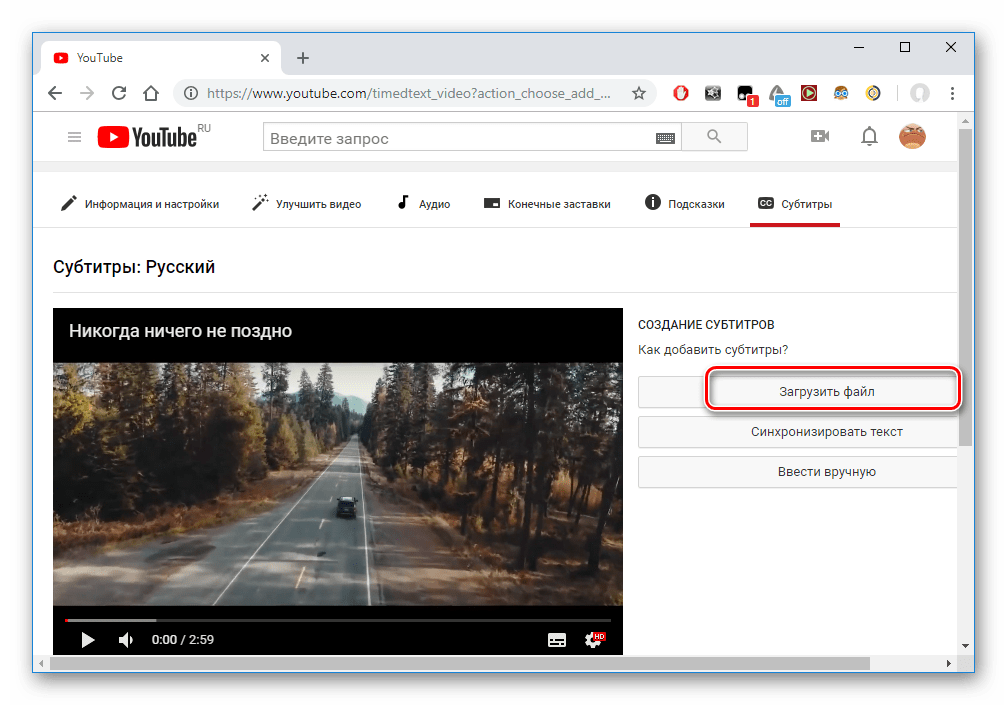
Task: Select the Субтитры tab
Action: [x=795, y=204]
